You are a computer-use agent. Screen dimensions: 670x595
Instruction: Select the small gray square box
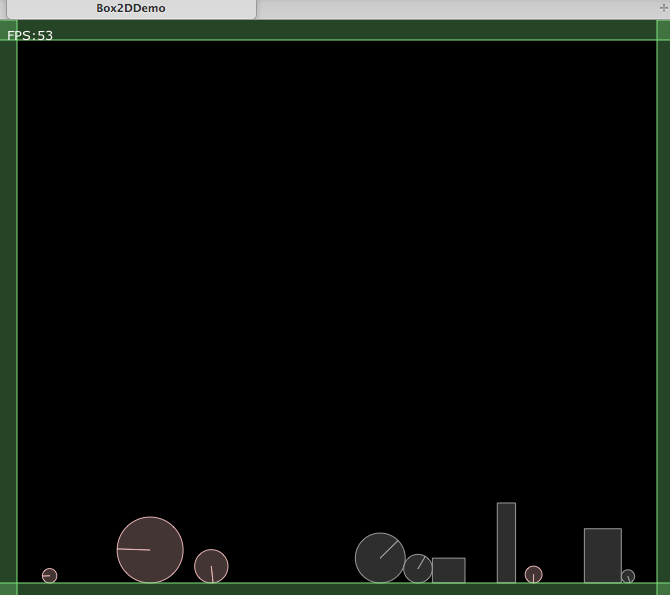tap(449, 570)
